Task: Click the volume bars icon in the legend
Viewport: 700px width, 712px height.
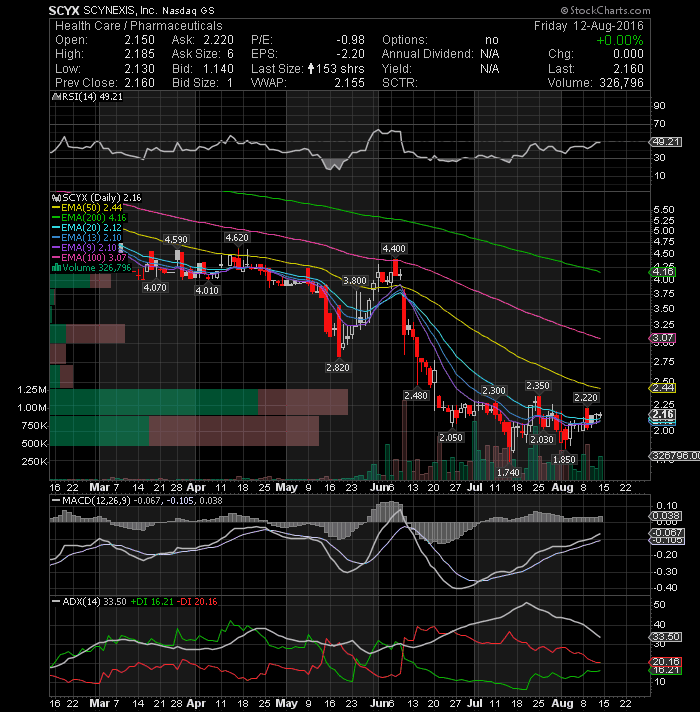Action: [x=57, y=267]
